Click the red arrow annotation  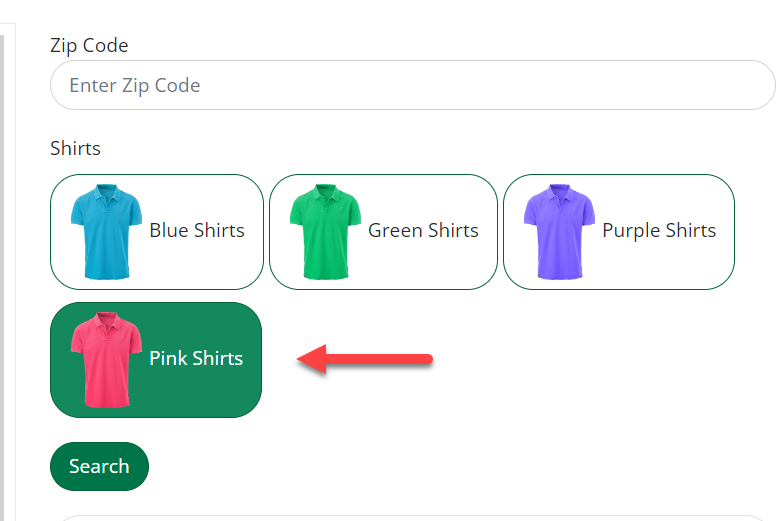tap(365, 359)
